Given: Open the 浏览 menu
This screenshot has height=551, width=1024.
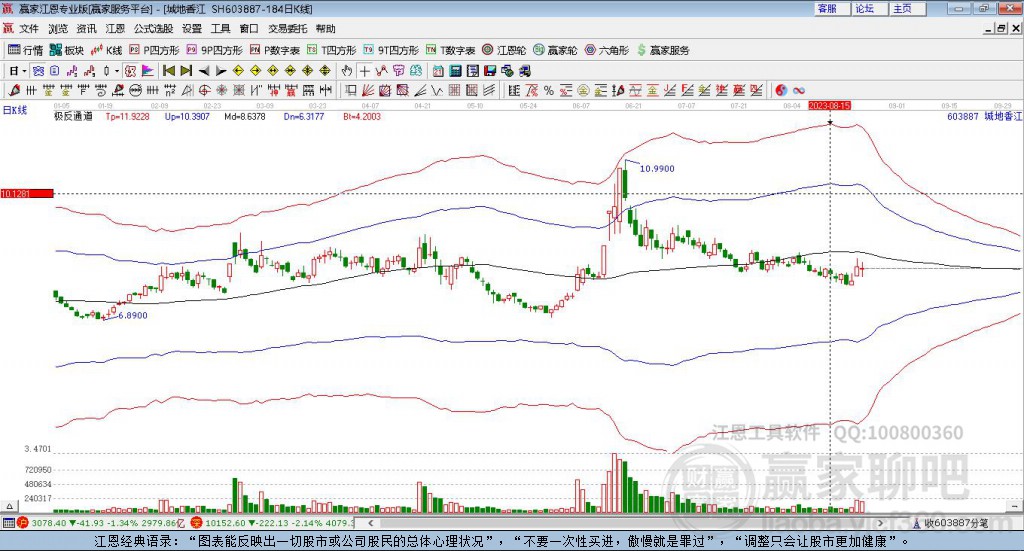Looking at the screenshot, I should 57,29.
